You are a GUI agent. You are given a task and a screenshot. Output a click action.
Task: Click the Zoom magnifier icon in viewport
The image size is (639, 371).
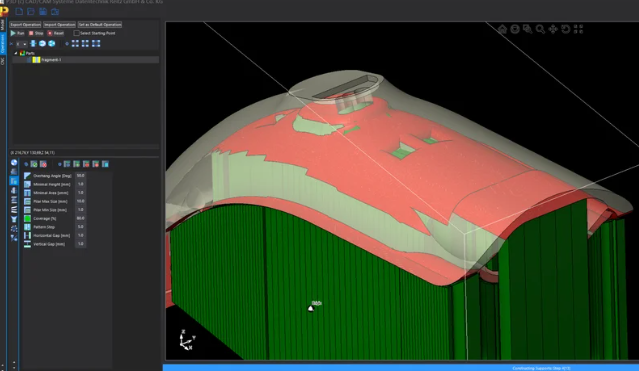(540, 29)
